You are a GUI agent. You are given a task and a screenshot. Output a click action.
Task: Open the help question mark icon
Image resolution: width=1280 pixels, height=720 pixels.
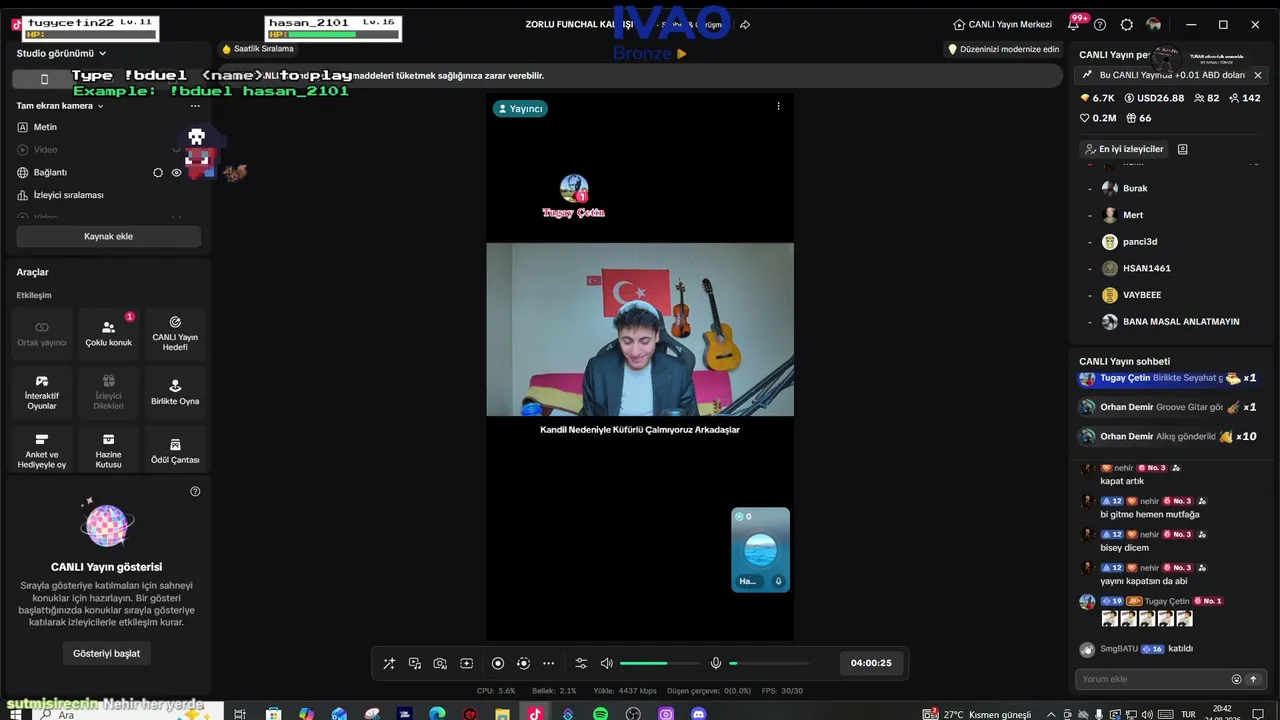(x=1100, y=25)
